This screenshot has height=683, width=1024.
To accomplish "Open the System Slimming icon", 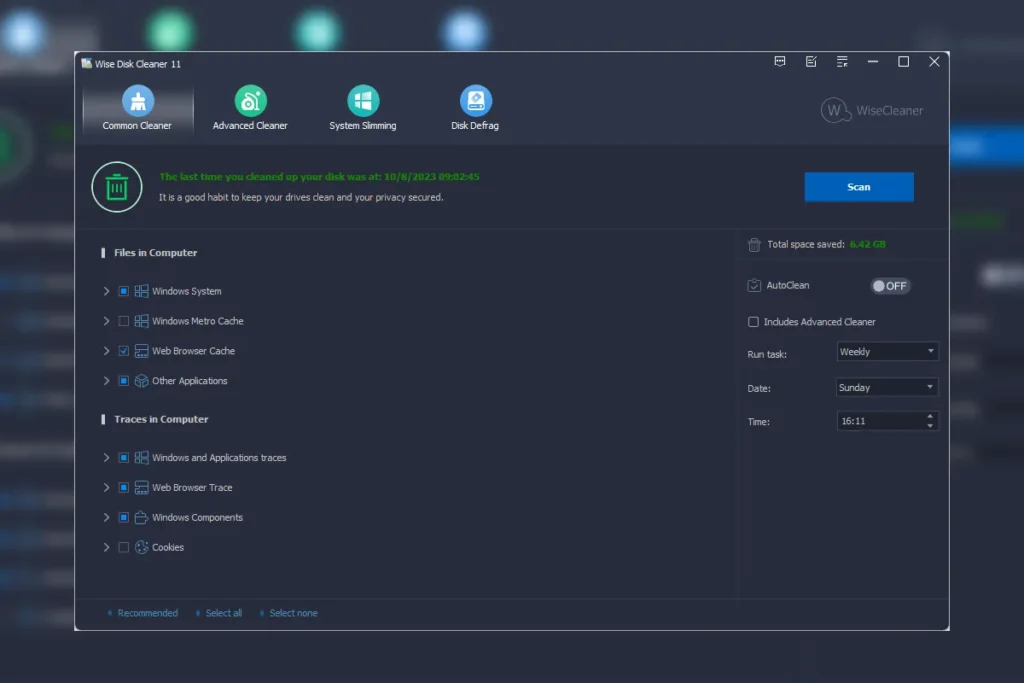I will pos(363,101).
